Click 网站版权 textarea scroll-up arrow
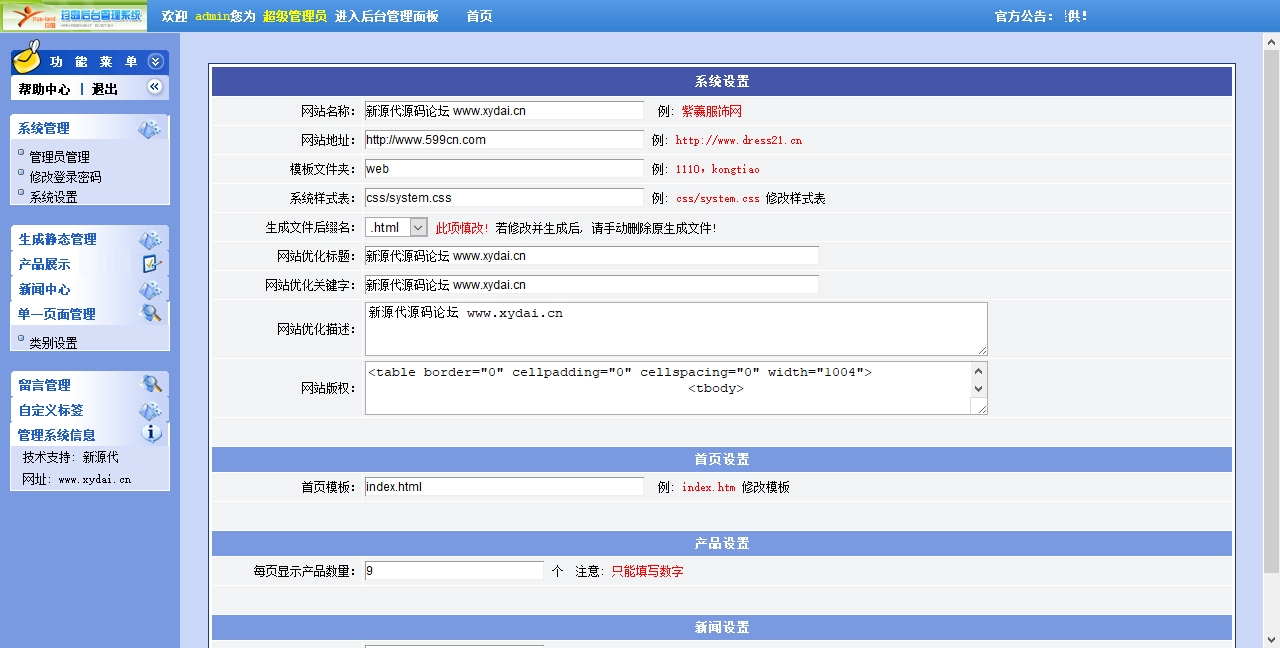1280x648 pixels. (978, 371)
